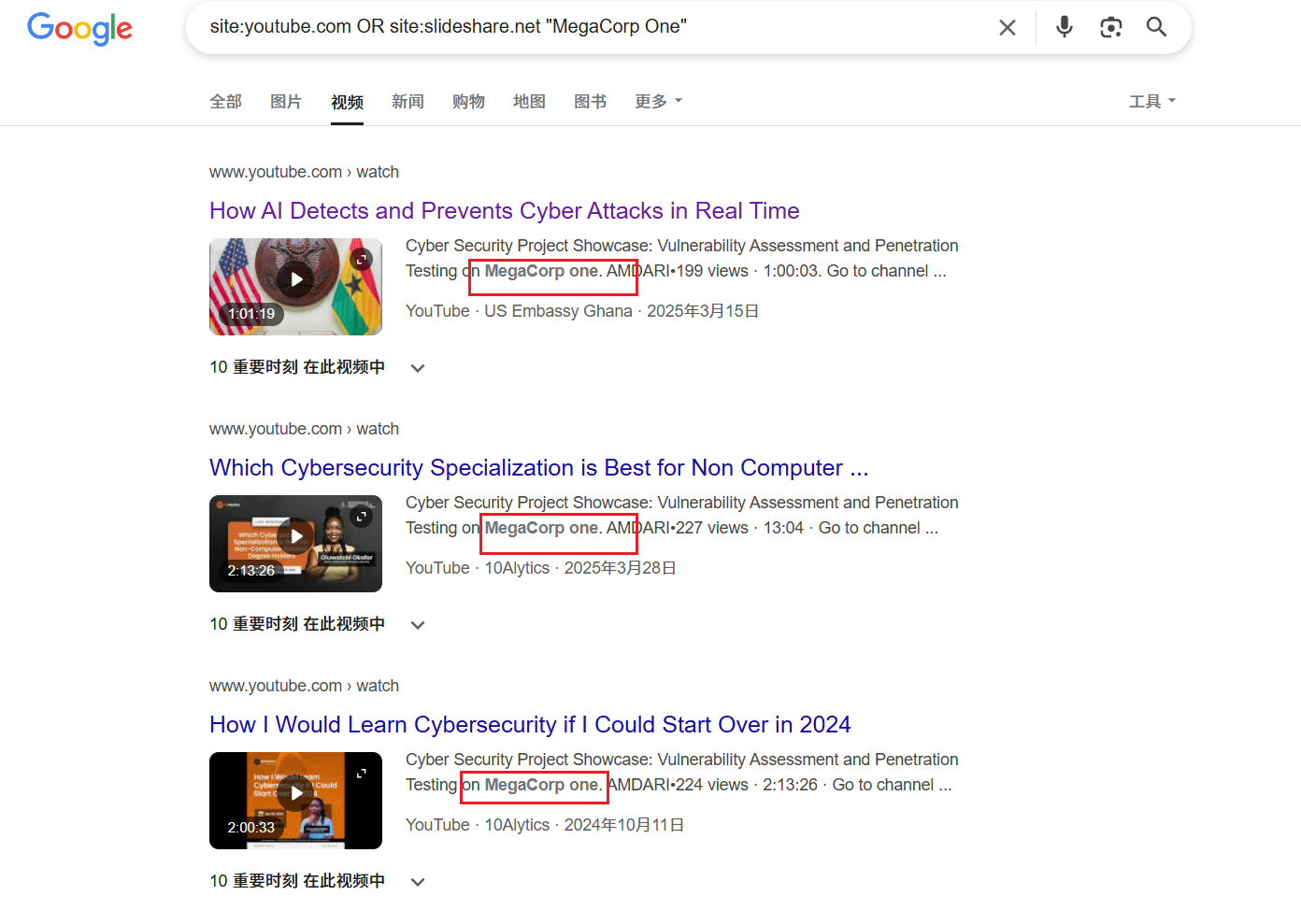The image size is (1301, 924).
Task: Open How I Would Learn Cybersecurity 2024 link
Action: coord(530,725)
